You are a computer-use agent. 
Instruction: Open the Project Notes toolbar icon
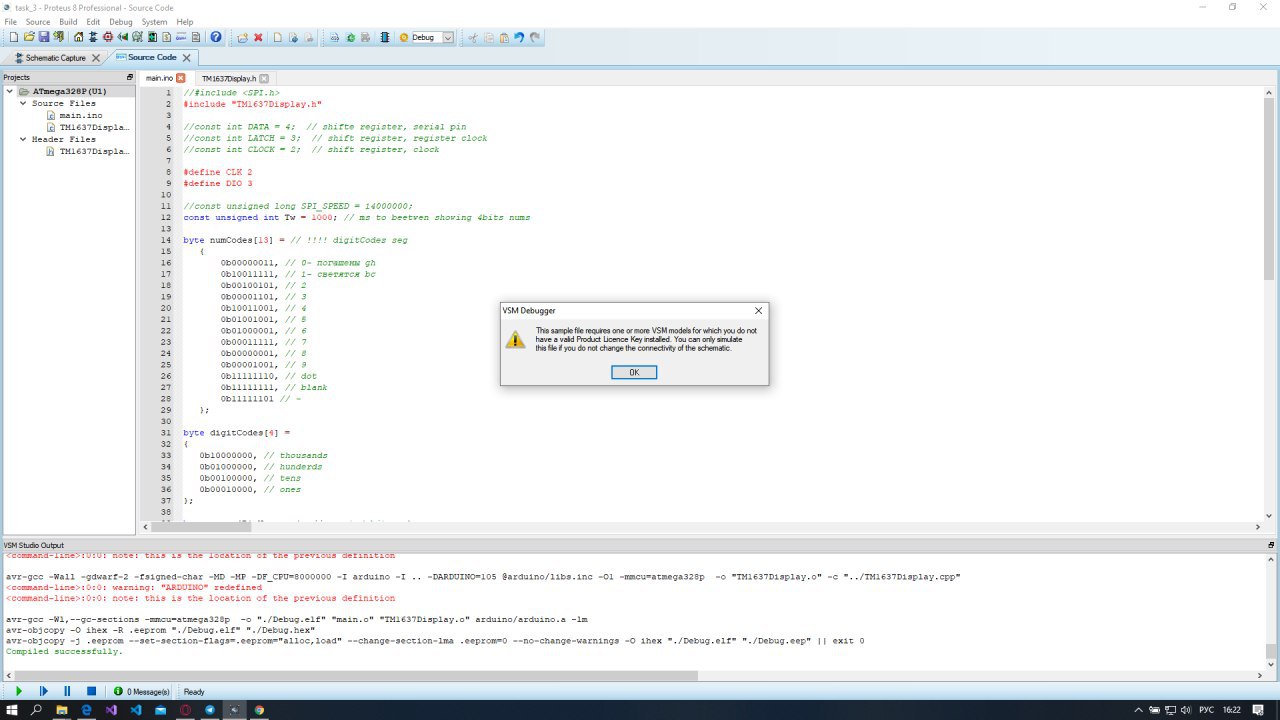[196, 37]
